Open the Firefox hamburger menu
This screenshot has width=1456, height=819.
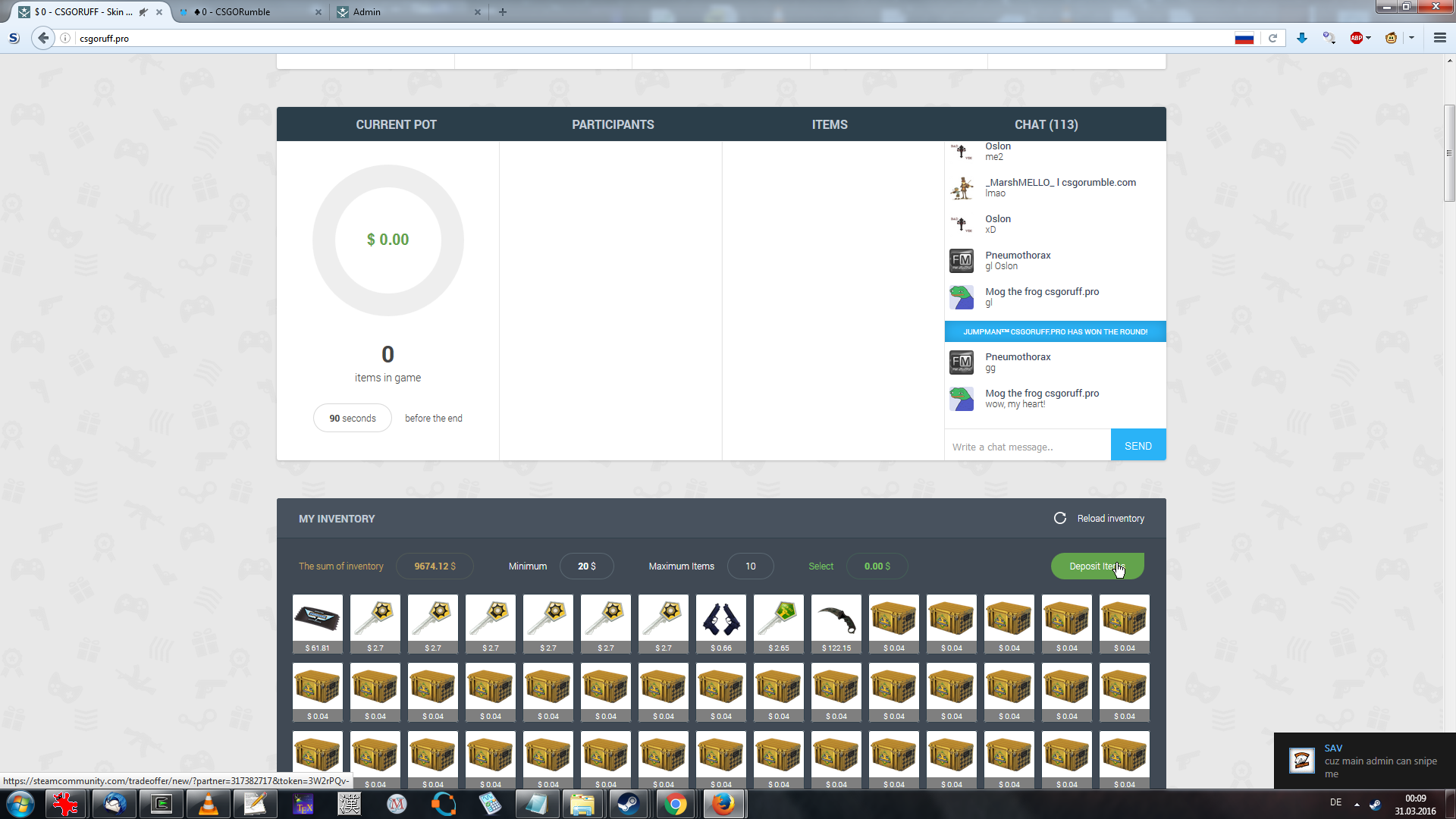pyautogui.click(x=1439, y=38)
